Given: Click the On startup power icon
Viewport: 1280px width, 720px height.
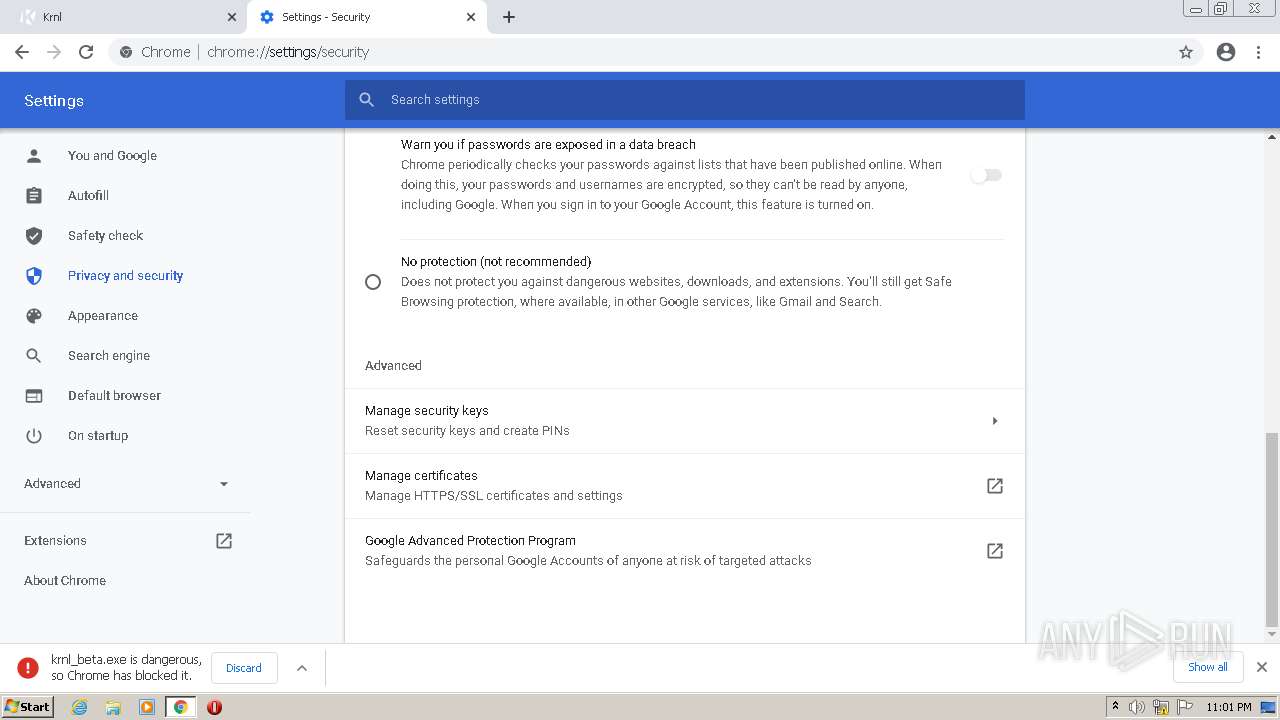Looking at the screenshot, I should pos(34,435).
